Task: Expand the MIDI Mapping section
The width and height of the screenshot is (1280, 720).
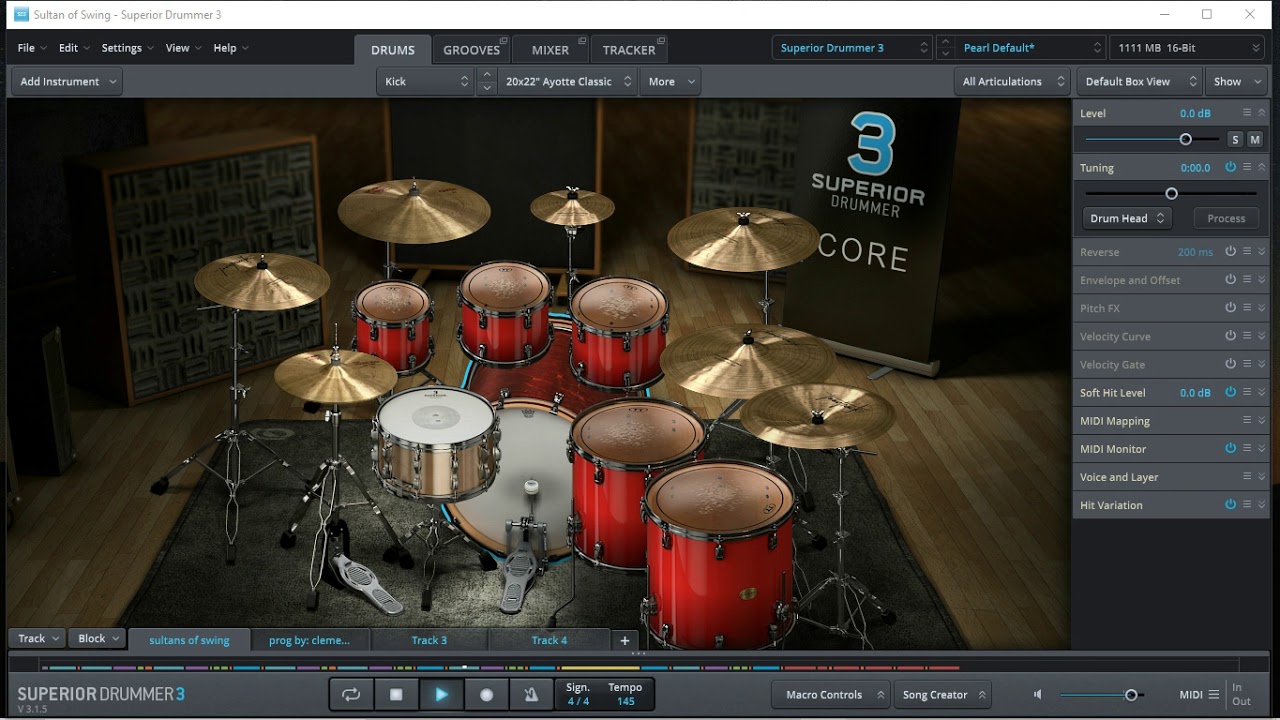Action: [x=1262, y=420]
